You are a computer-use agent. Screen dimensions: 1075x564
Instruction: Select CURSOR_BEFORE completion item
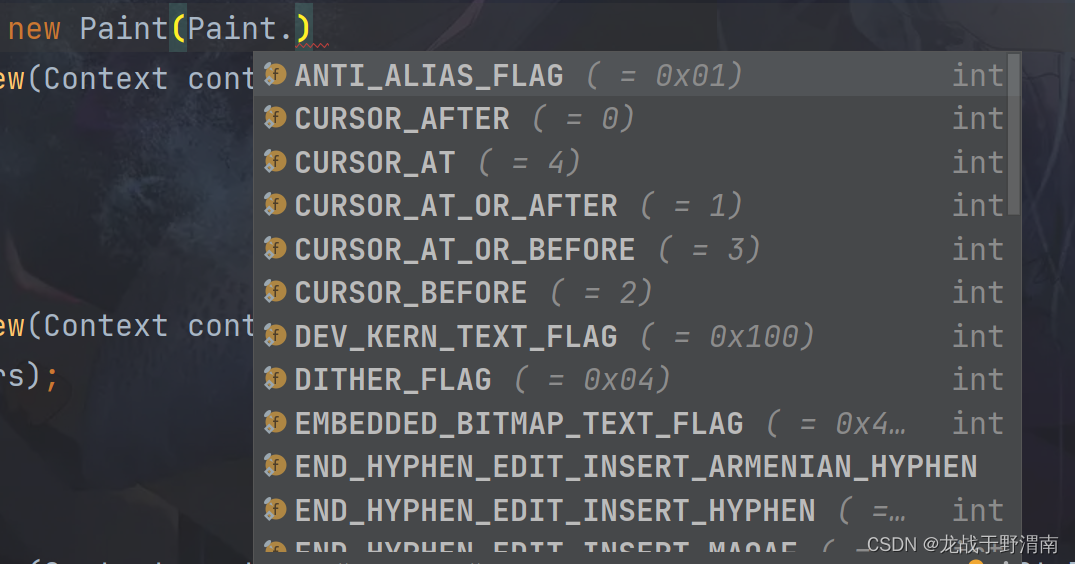tap(631, 293)
